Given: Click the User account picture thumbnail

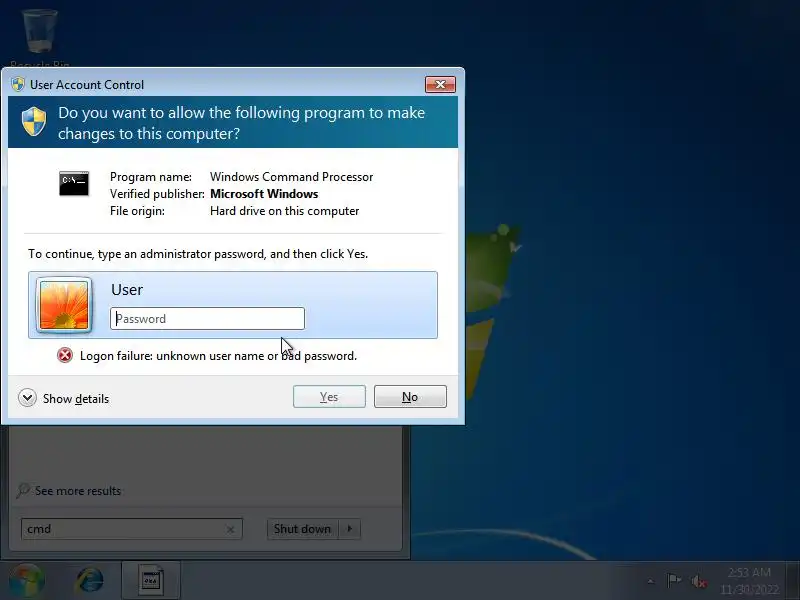Looking at the screenshot, I should click(x=64, y=305).
